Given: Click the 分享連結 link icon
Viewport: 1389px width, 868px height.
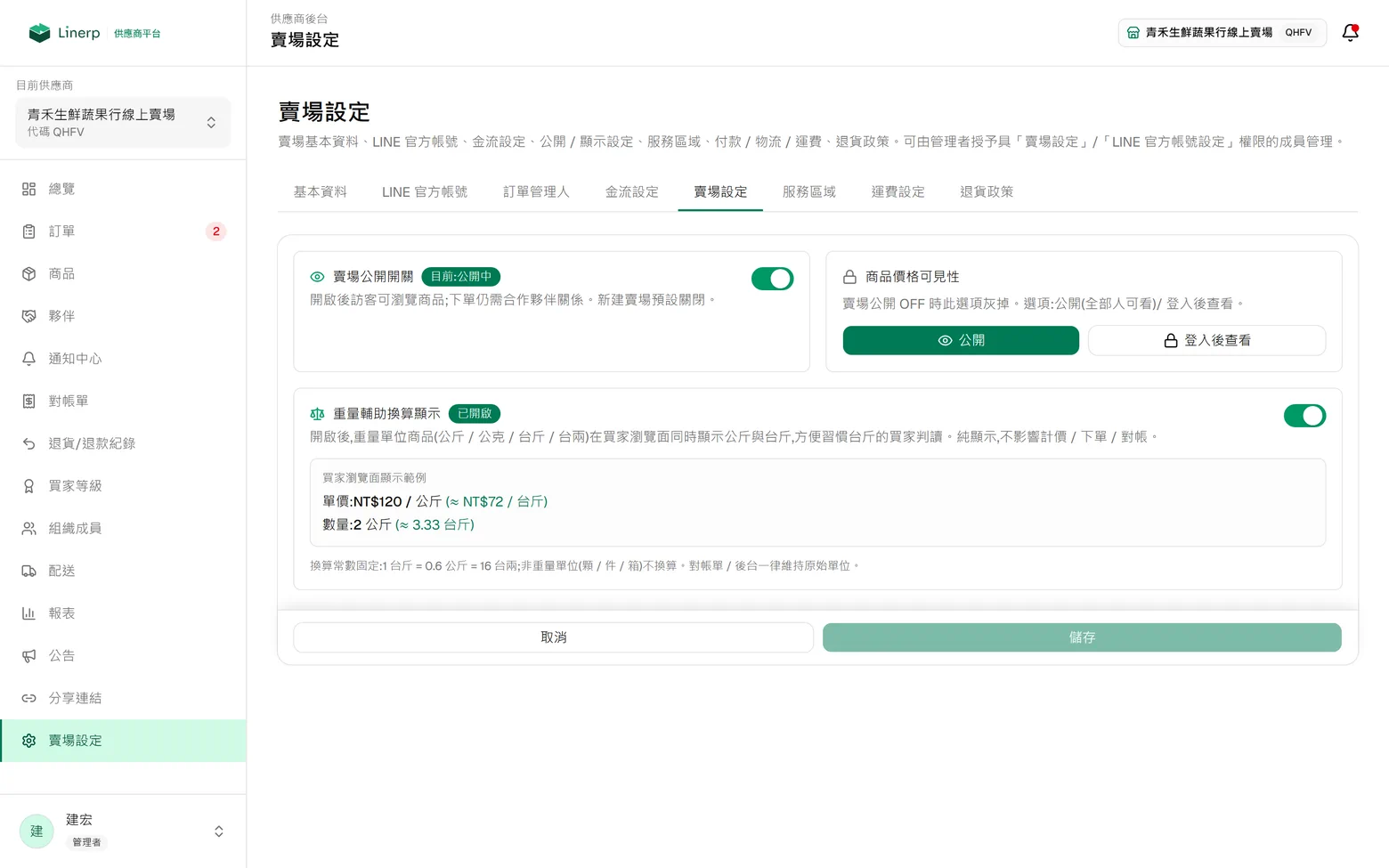Looking at the screenshot, I should (x=28, y=698).
